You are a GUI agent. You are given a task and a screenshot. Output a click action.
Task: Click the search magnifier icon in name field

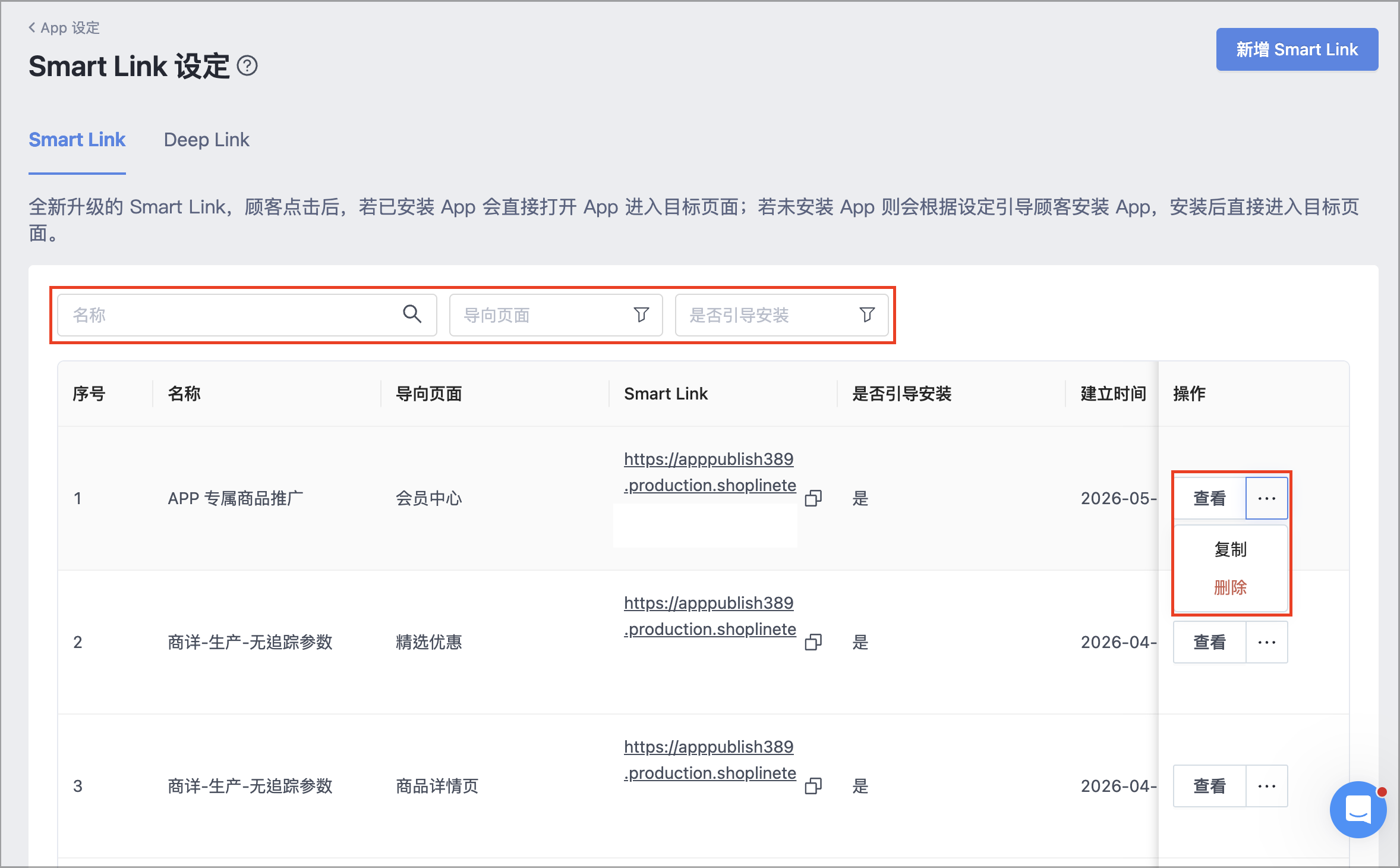point(412,313)
